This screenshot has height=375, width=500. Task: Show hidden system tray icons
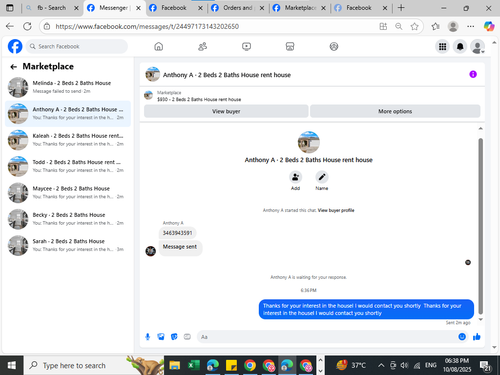point(381,366)
